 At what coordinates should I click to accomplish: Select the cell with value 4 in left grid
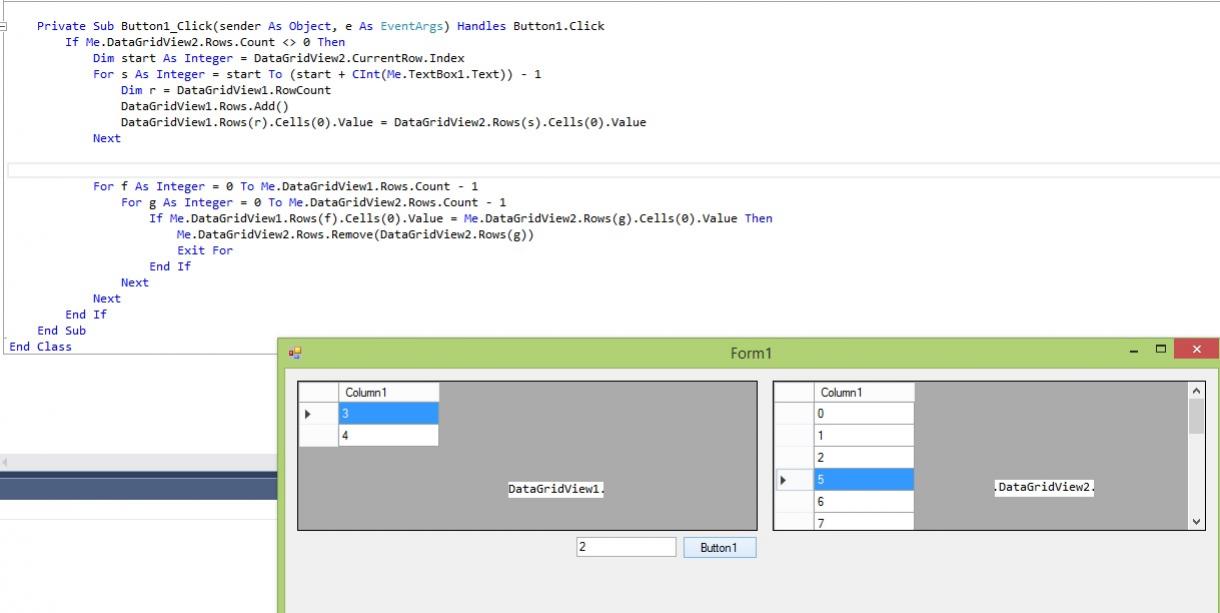388,436
